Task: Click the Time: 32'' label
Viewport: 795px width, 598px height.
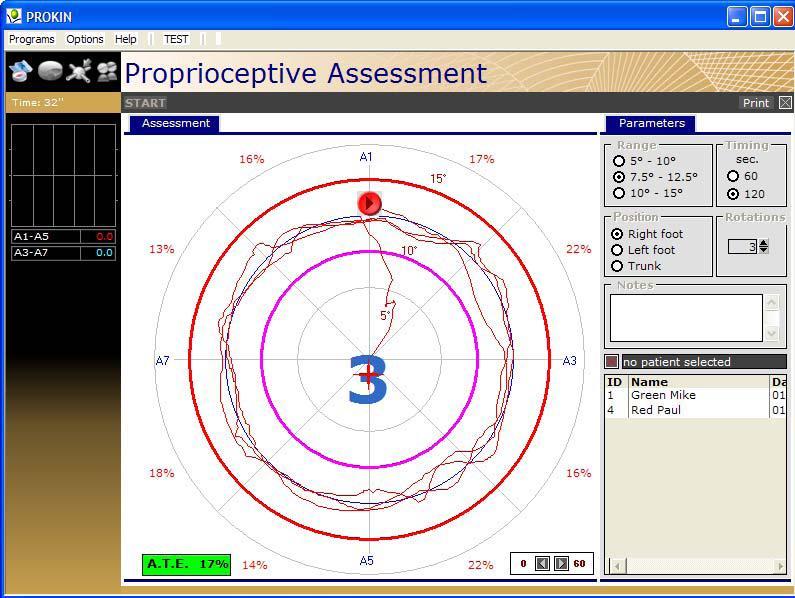Action: tap(38, 102)
